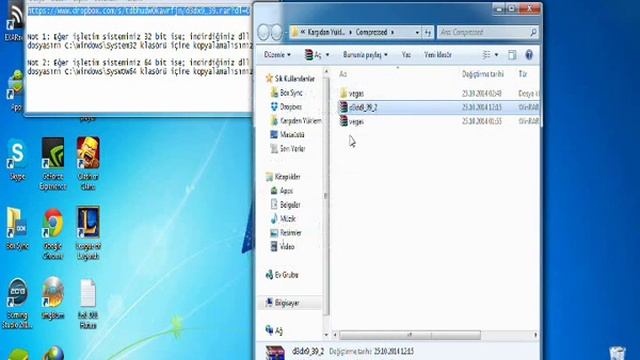Create folder with Yeni klasör button
640x360 pixels.
438,55
